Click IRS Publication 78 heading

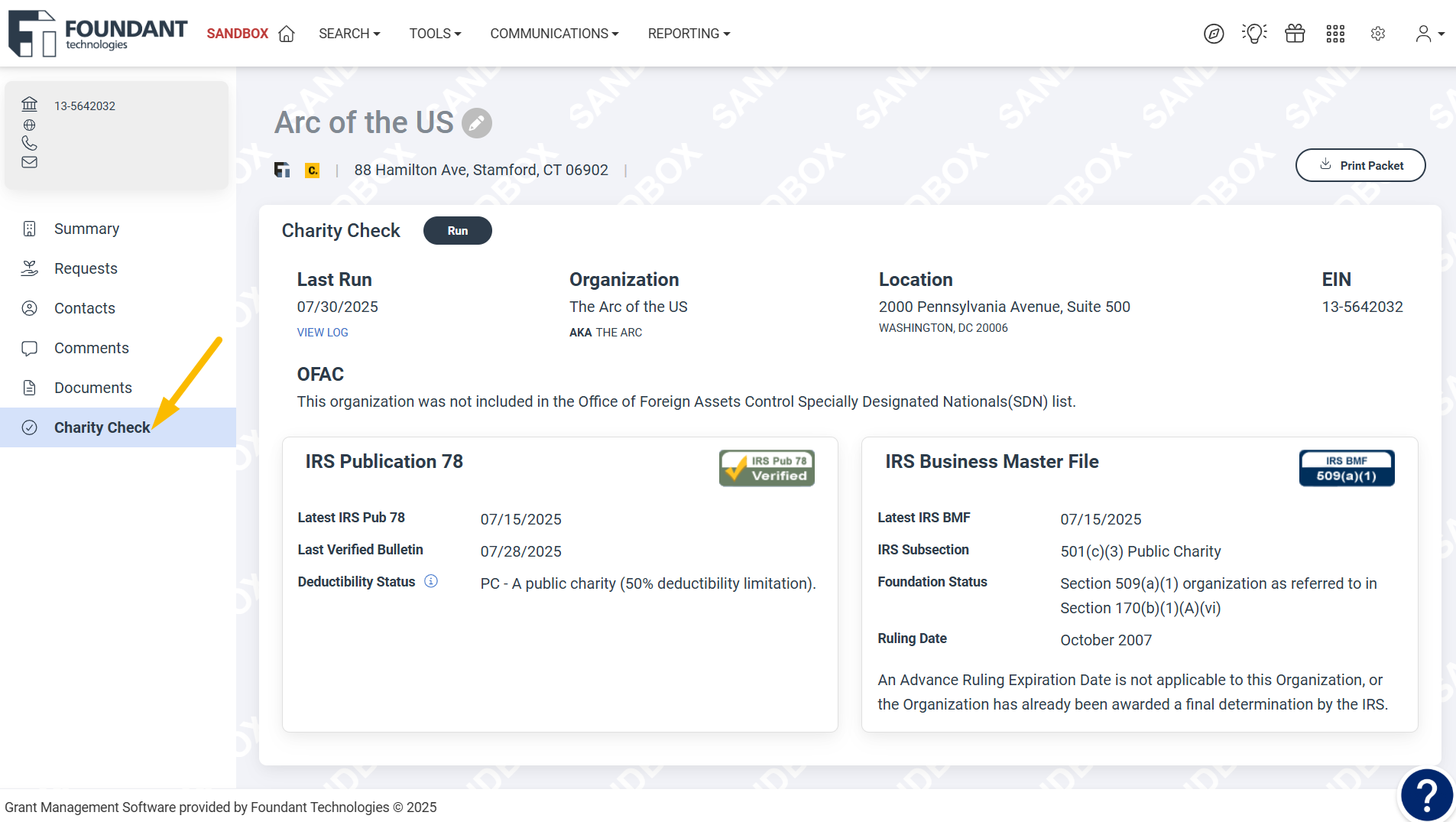pos(384,461)
